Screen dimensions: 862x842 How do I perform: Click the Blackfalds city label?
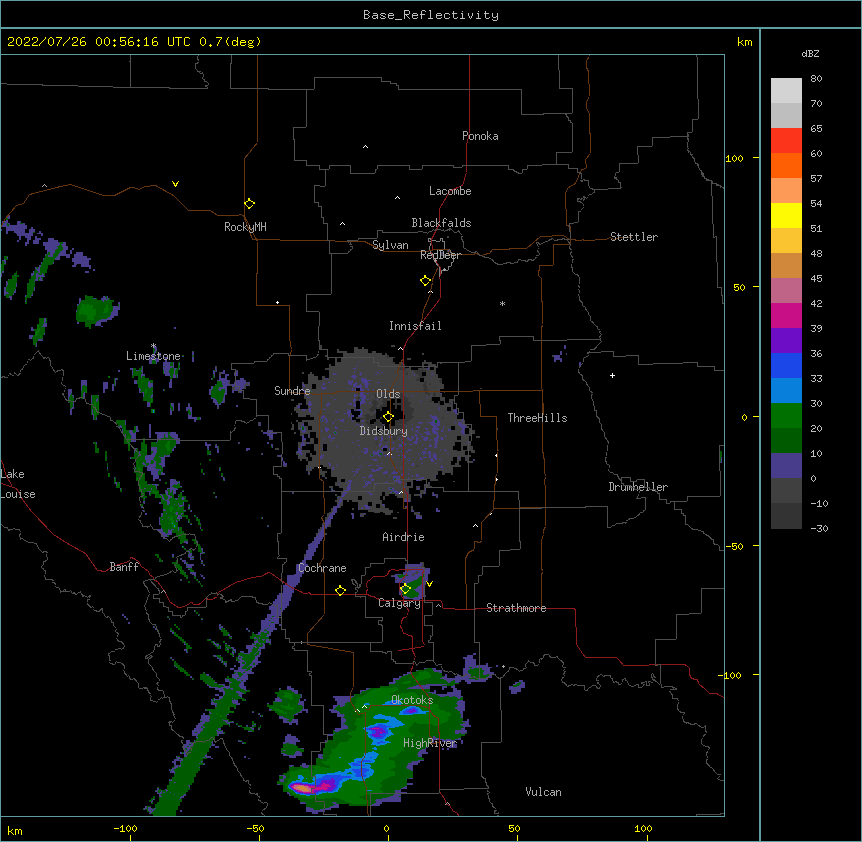pos(441,223)
